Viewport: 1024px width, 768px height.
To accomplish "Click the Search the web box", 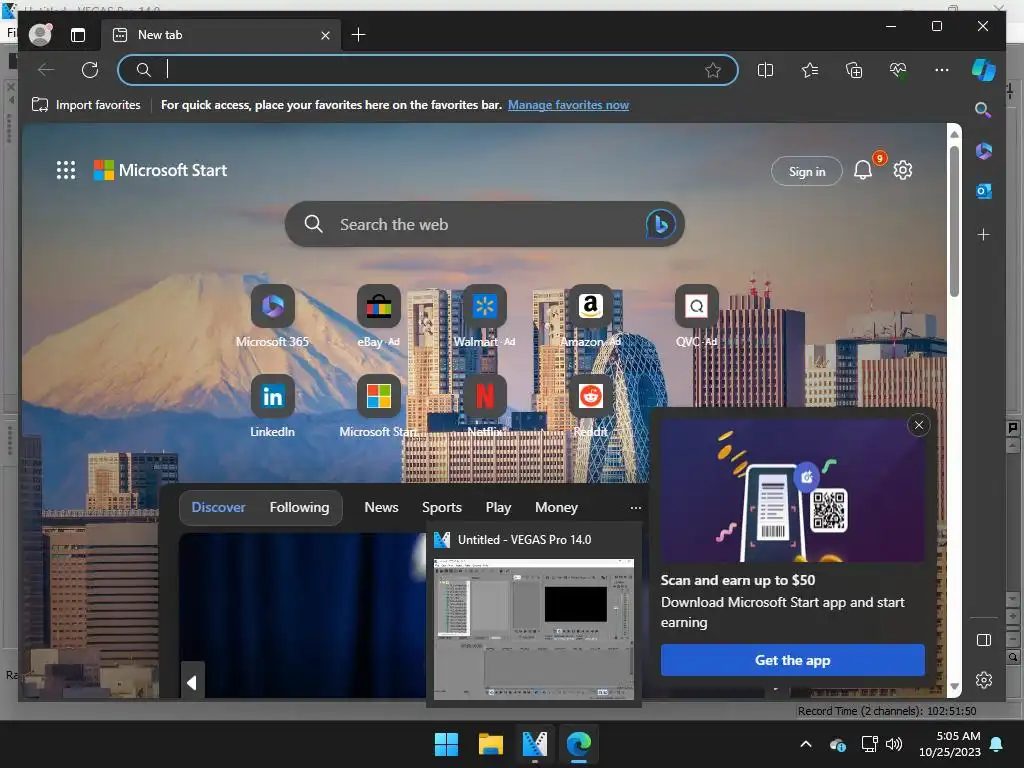I will tap(485, 224).
